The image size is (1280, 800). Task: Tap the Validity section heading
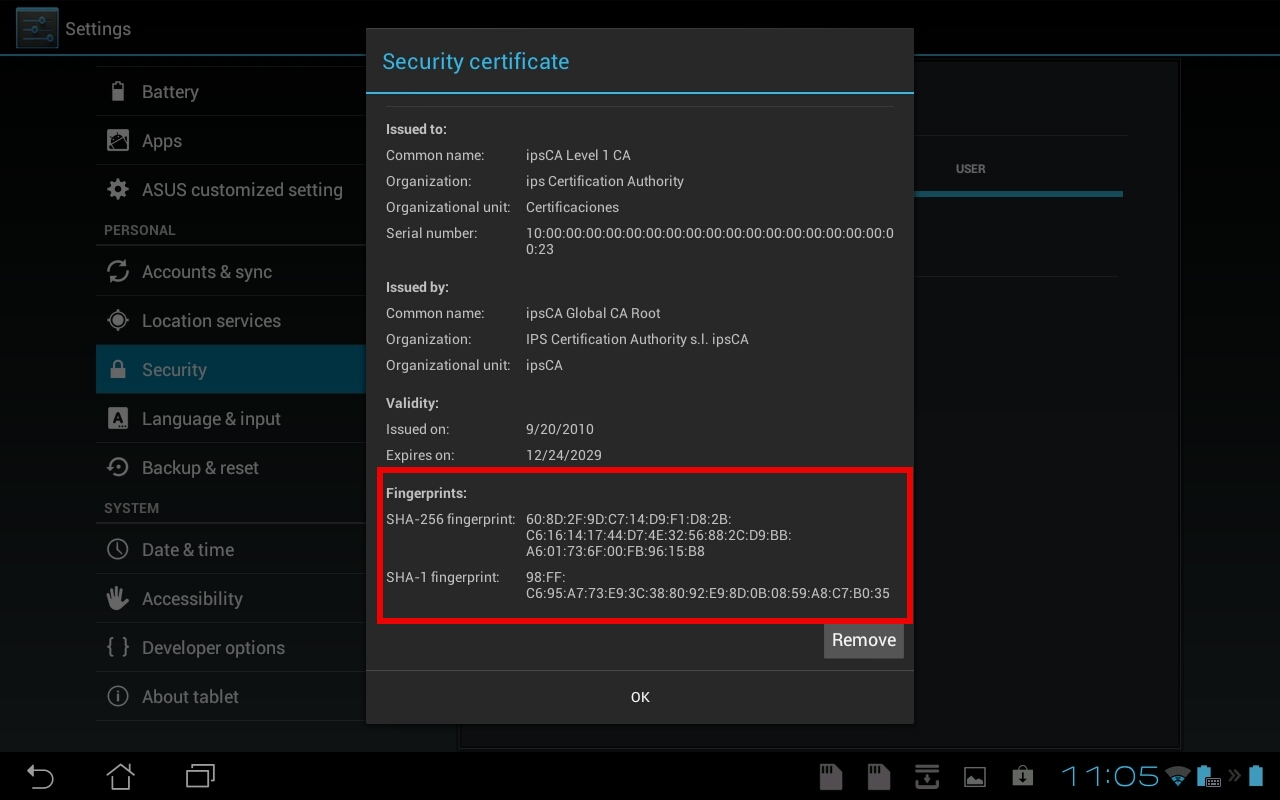click(412, 403)
